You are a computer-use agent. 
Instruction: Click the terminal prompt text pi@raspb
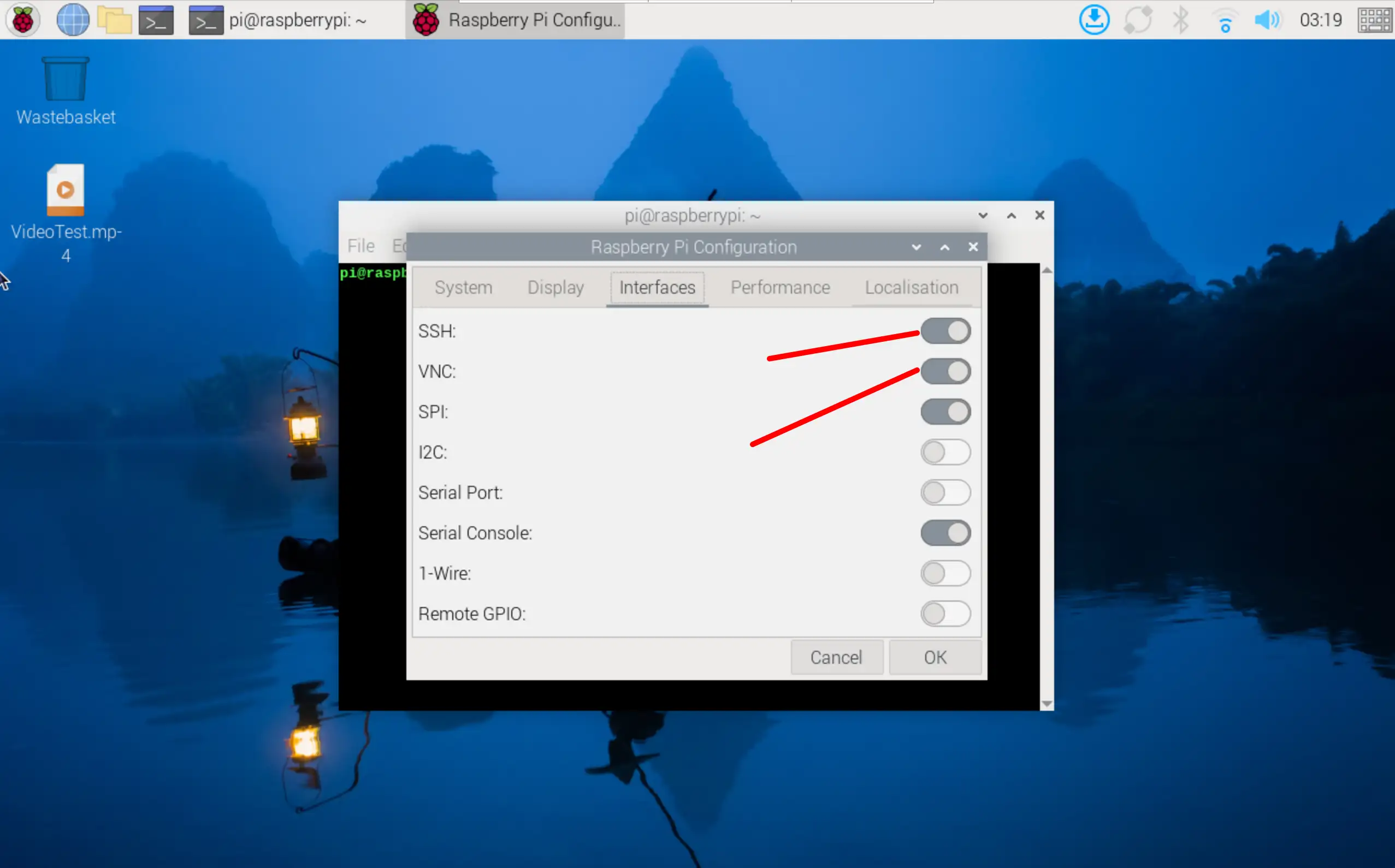coord(373,273)
